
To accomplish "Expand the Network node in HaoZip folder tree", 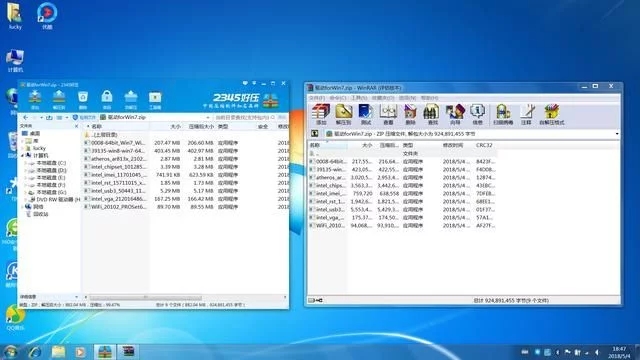I will (22, 207).
